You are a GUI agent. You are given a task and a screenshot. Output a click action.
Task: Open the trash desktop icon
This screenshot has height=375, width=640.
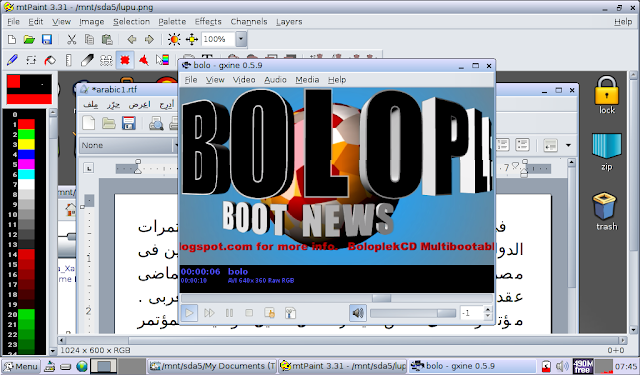click(x=606, y=211)
